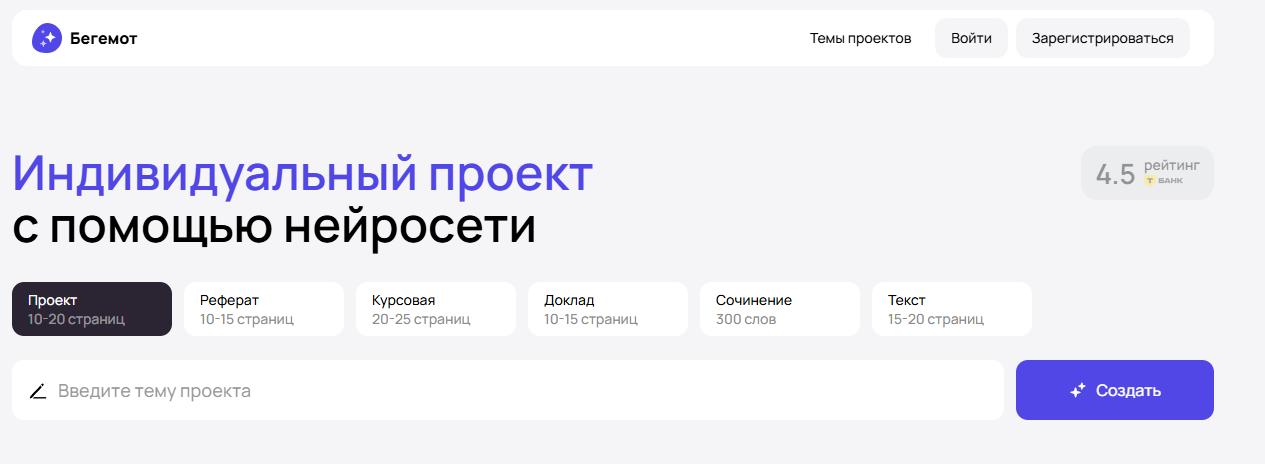
Task: Pick the Текст 15-20 страниц tab
Action: (x=951, y=309)
